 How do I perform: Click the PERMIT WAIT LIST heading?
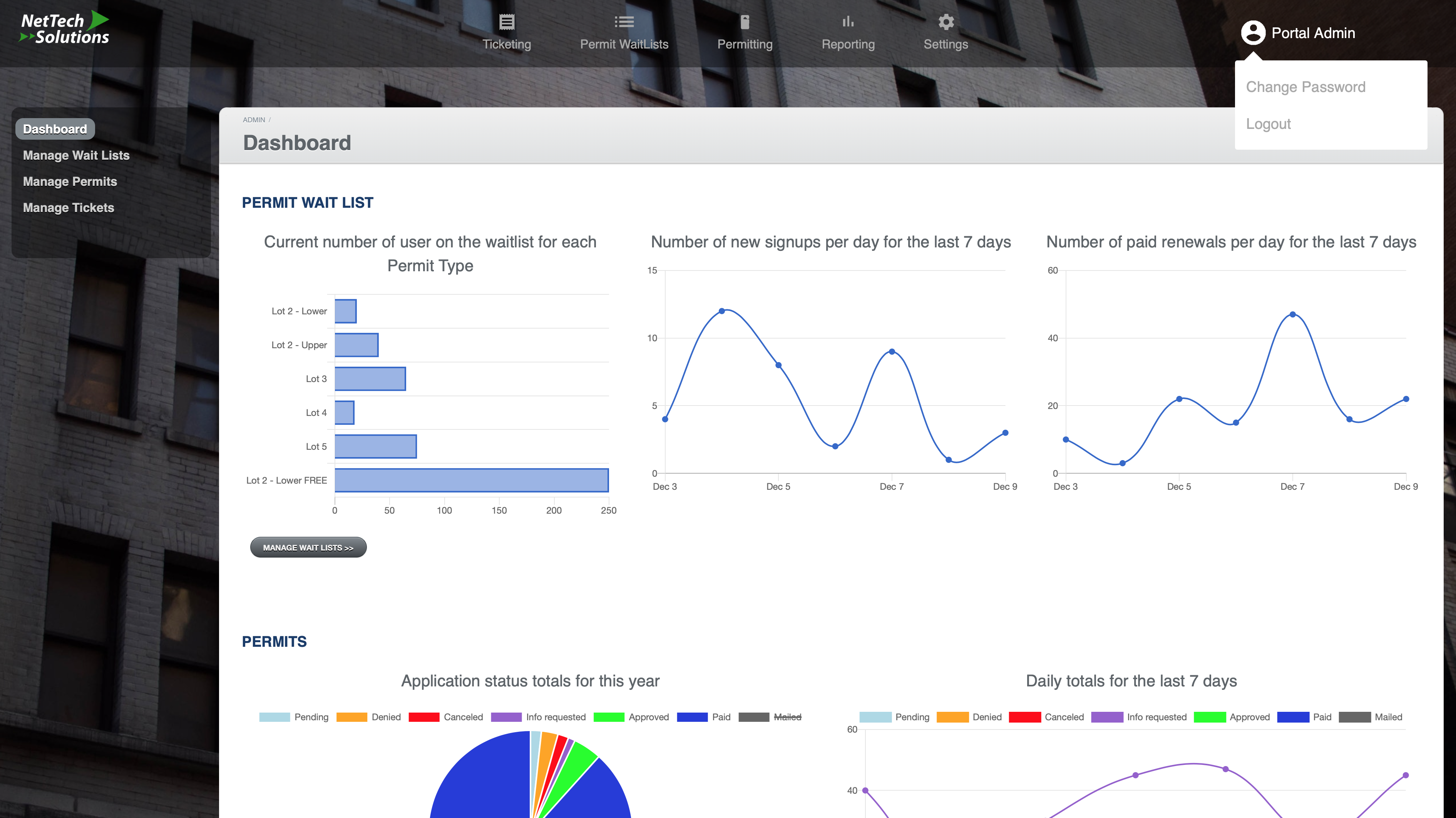[x=308, y=203]
